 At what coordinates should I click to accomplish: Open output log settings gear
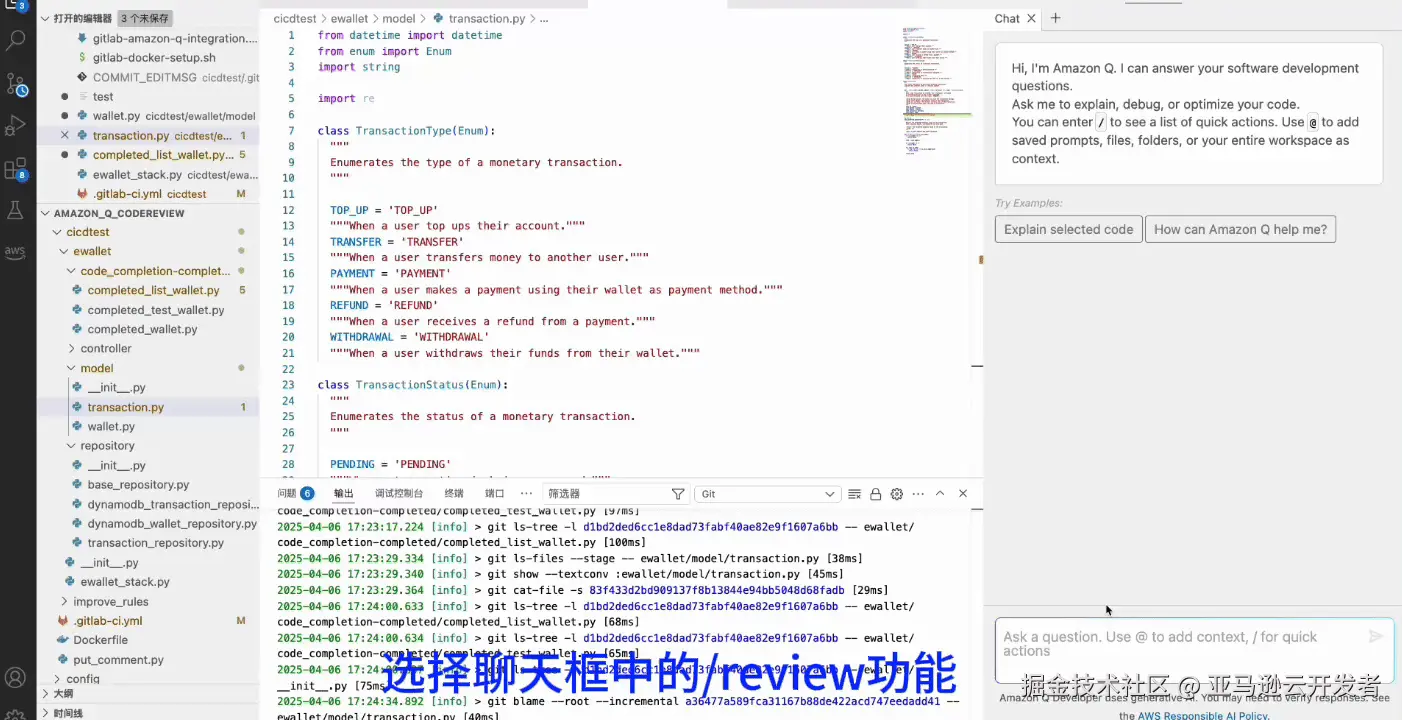click(x=897, y=494)
